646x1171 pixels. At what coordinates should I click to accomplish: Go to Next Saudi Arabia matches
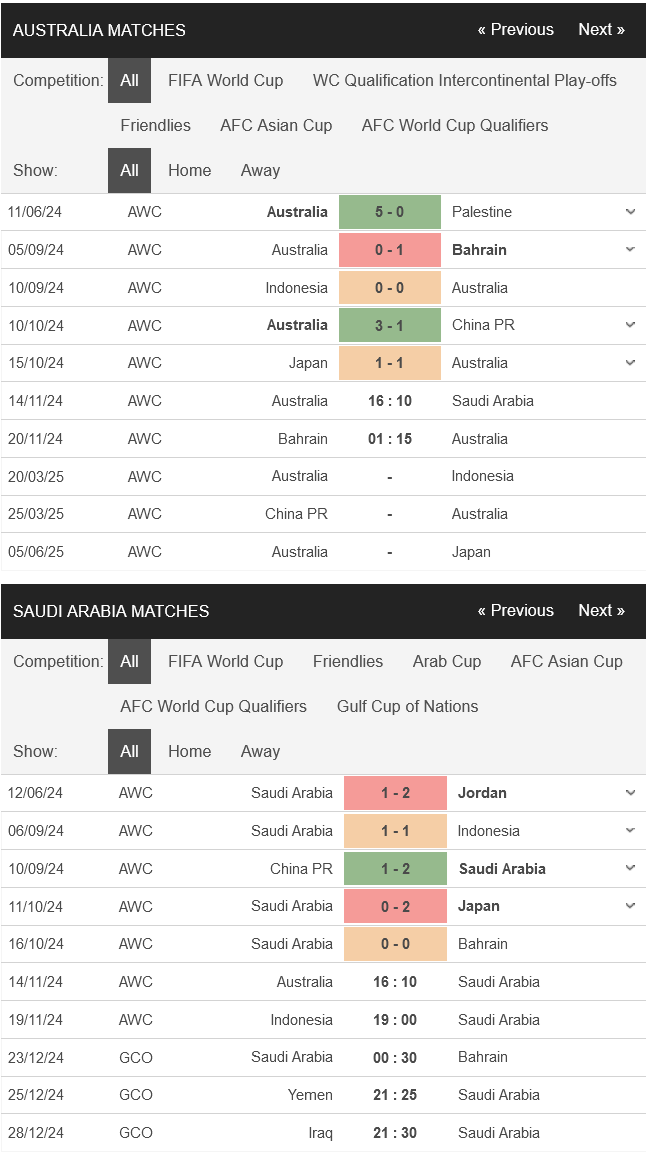[x=602, y=611]
